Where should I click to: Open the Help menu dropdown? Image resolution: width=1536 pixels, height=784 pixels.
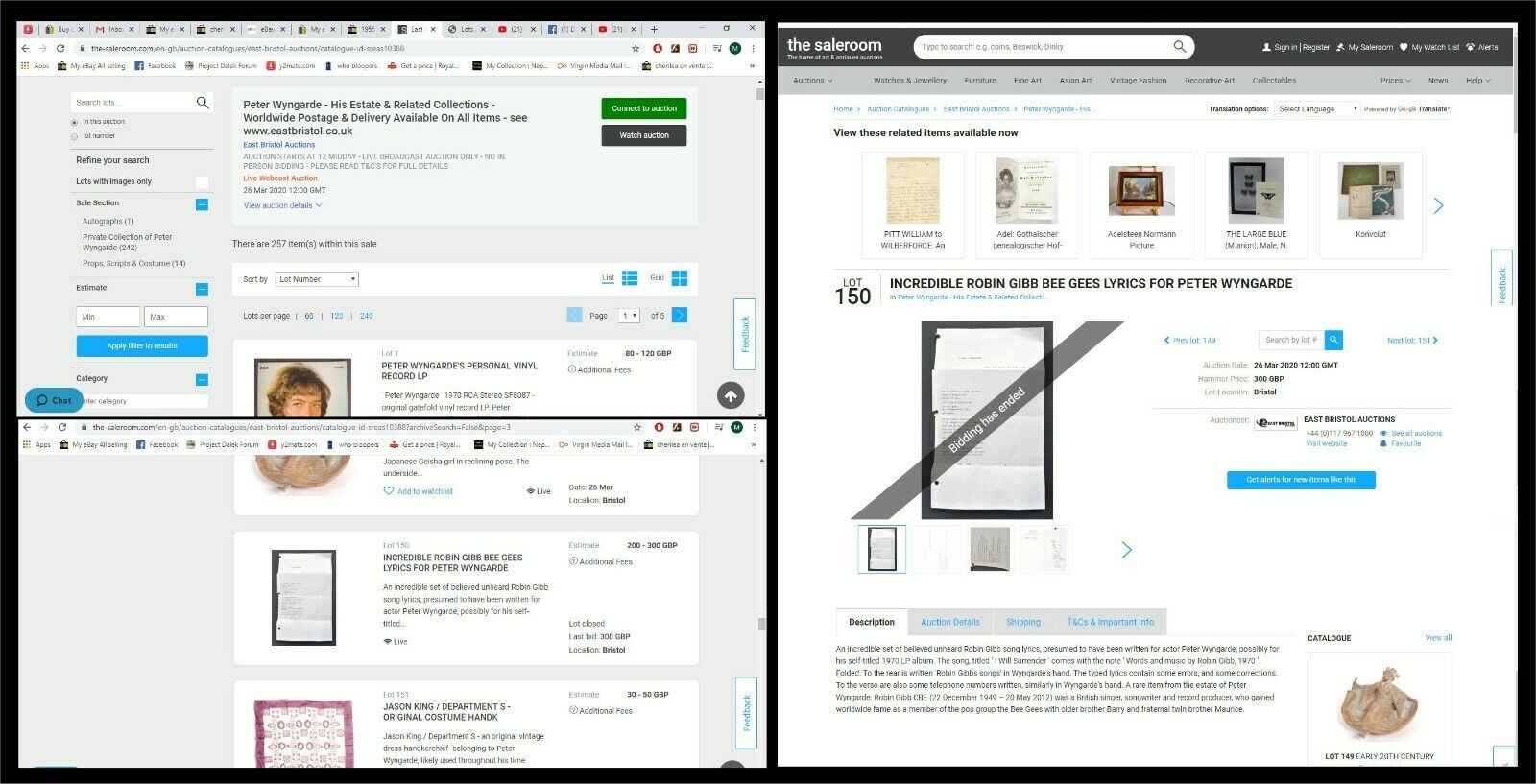click(1477, 81)
